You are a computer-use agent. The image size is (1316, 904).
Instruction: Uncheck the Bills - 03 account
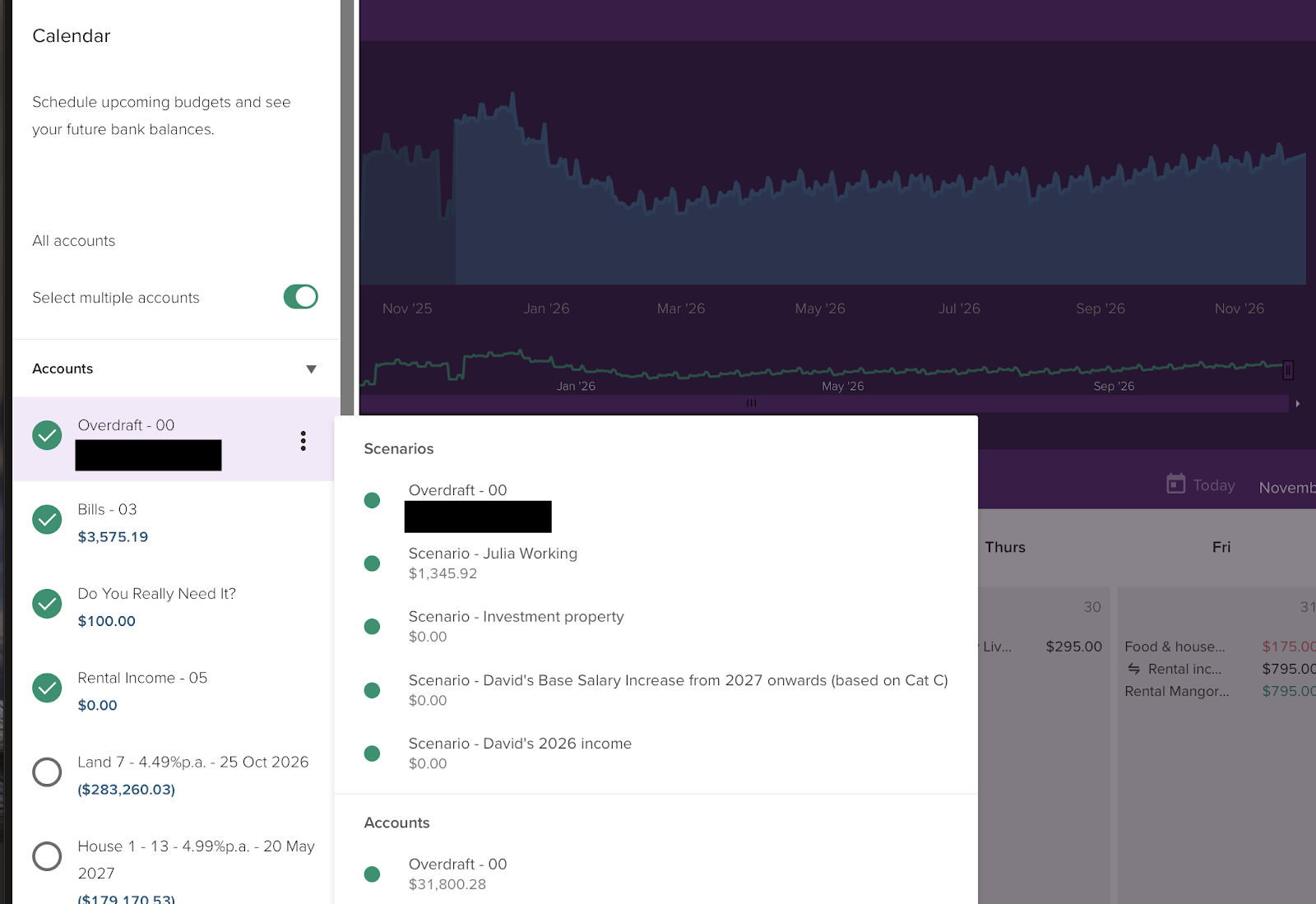[47, 520]
